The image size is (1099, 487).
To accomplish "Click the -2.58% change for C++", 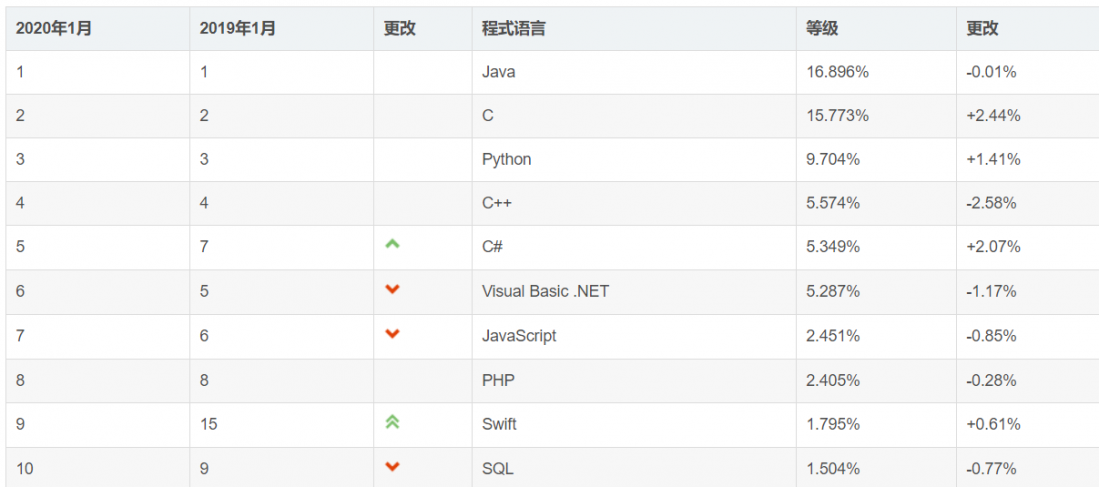I will tap(991, 203).
